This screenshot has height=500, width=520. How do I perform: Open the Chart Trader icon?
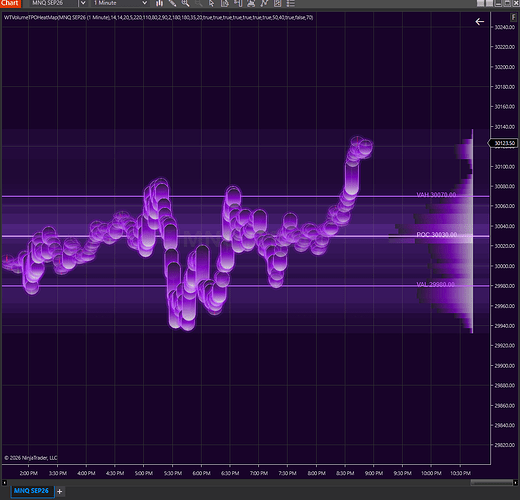tap(238, 3)
